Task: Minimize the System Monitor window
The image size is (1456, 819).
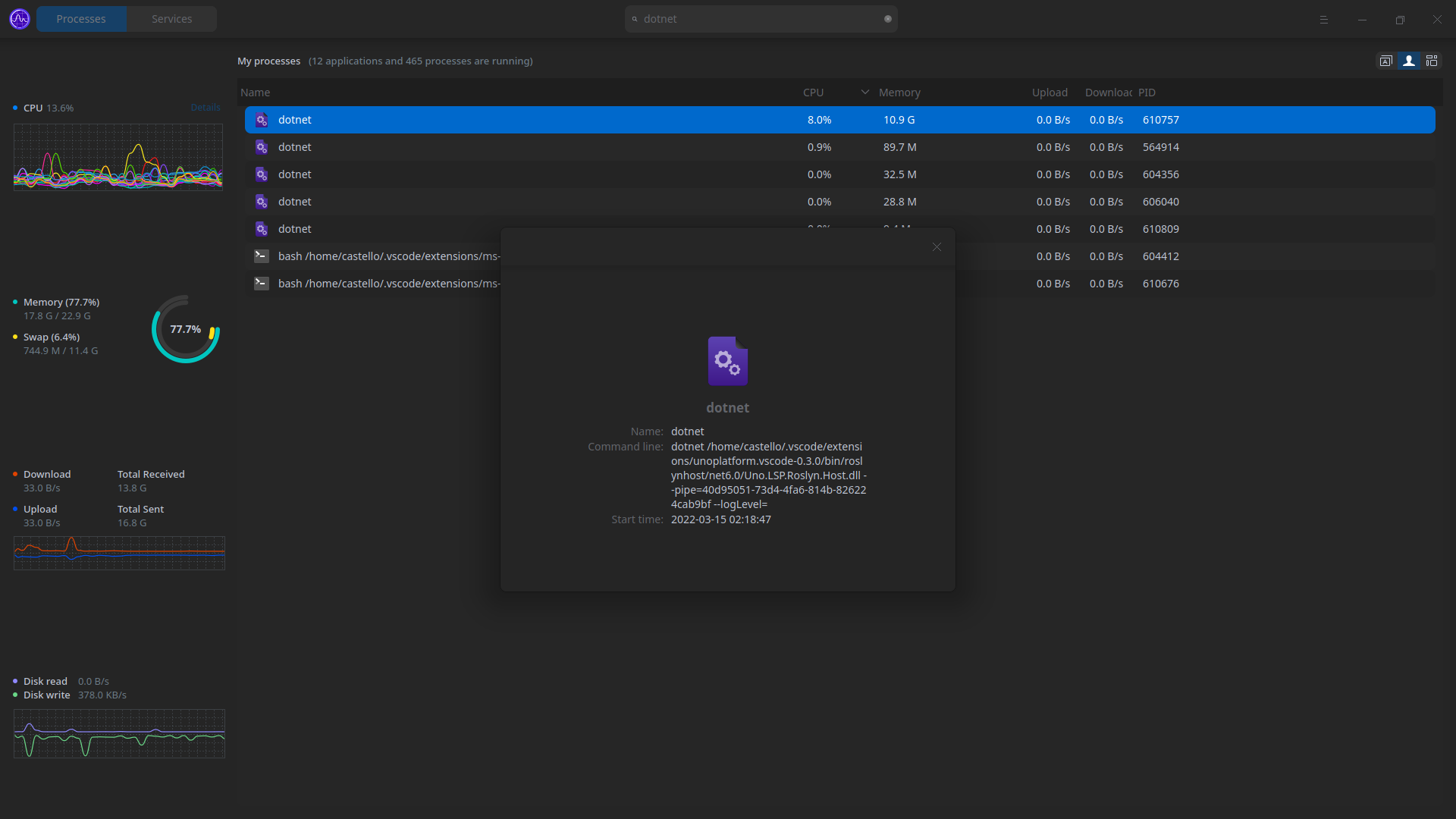Action: [x=1362, y=20]
